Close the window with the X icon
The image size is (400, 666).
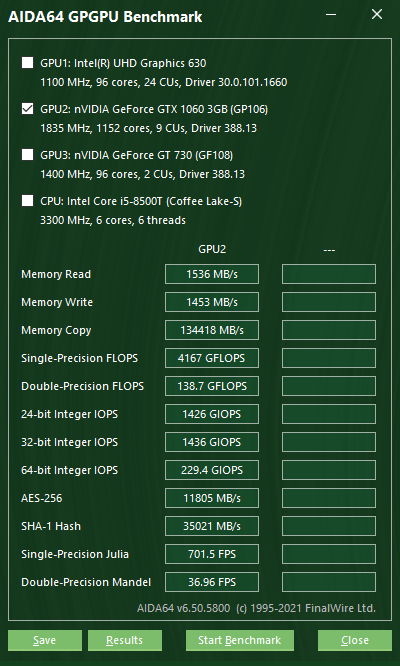[377, 14]
